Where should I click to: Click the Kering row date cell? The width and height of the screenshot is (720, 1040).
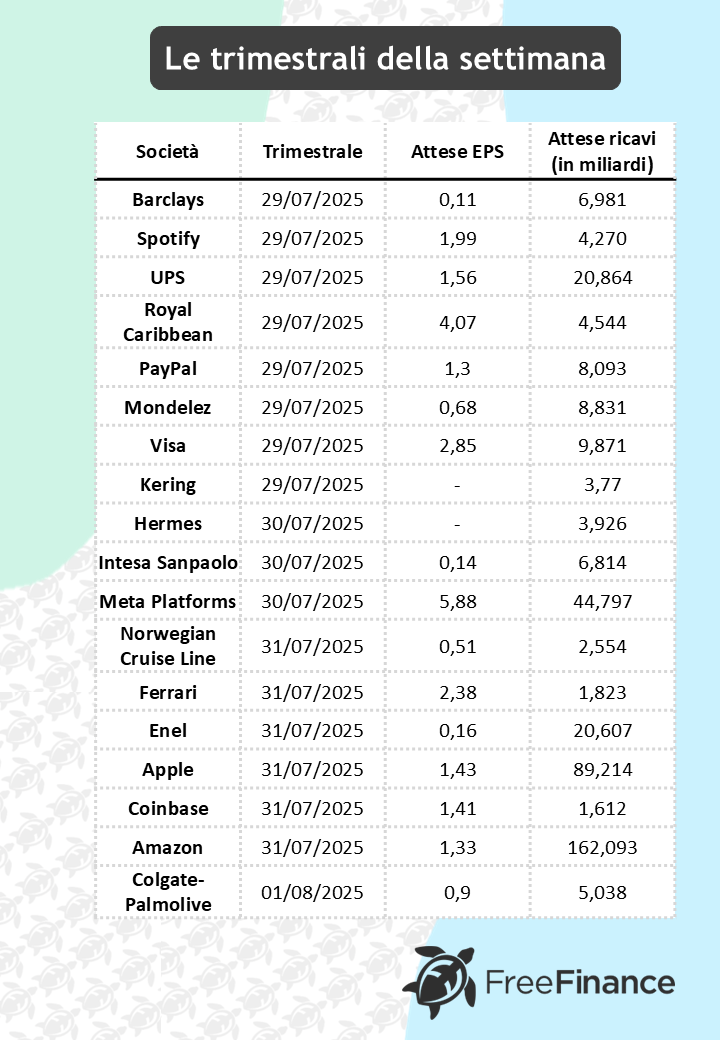click(313, 485)
